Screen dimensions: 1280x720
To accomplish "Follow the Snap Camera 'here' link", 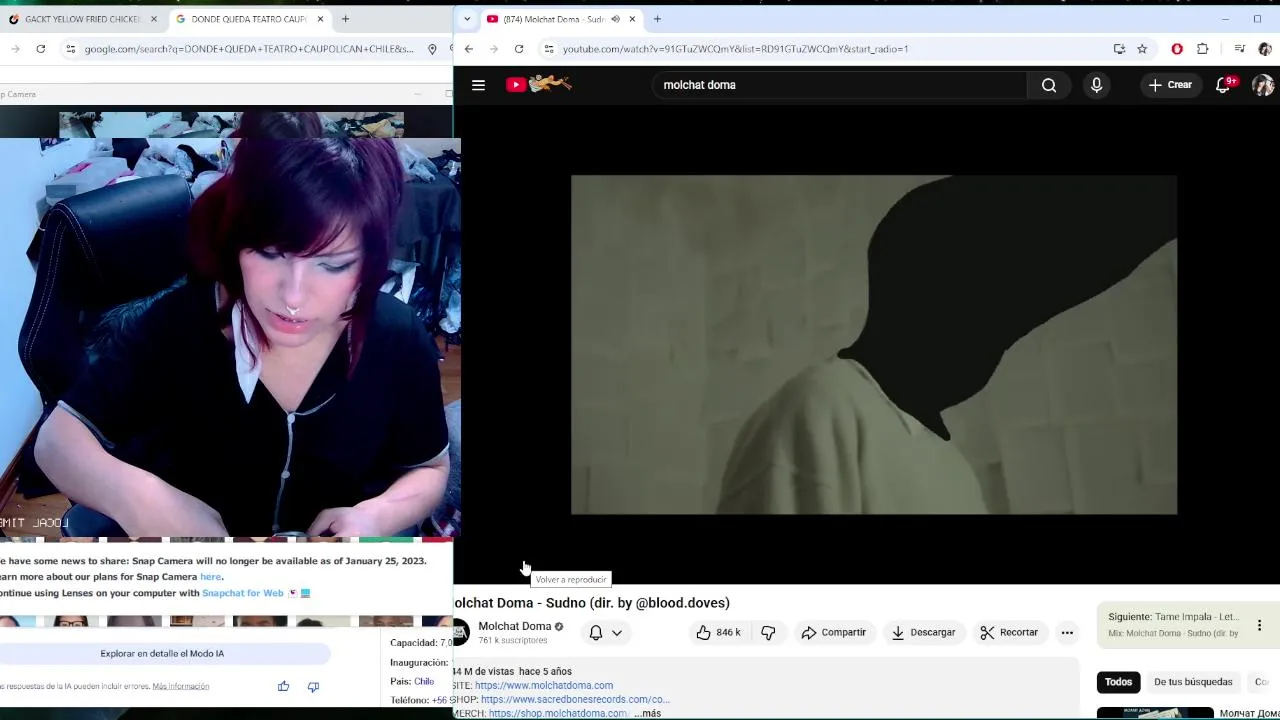I will [x=210, y=577].
